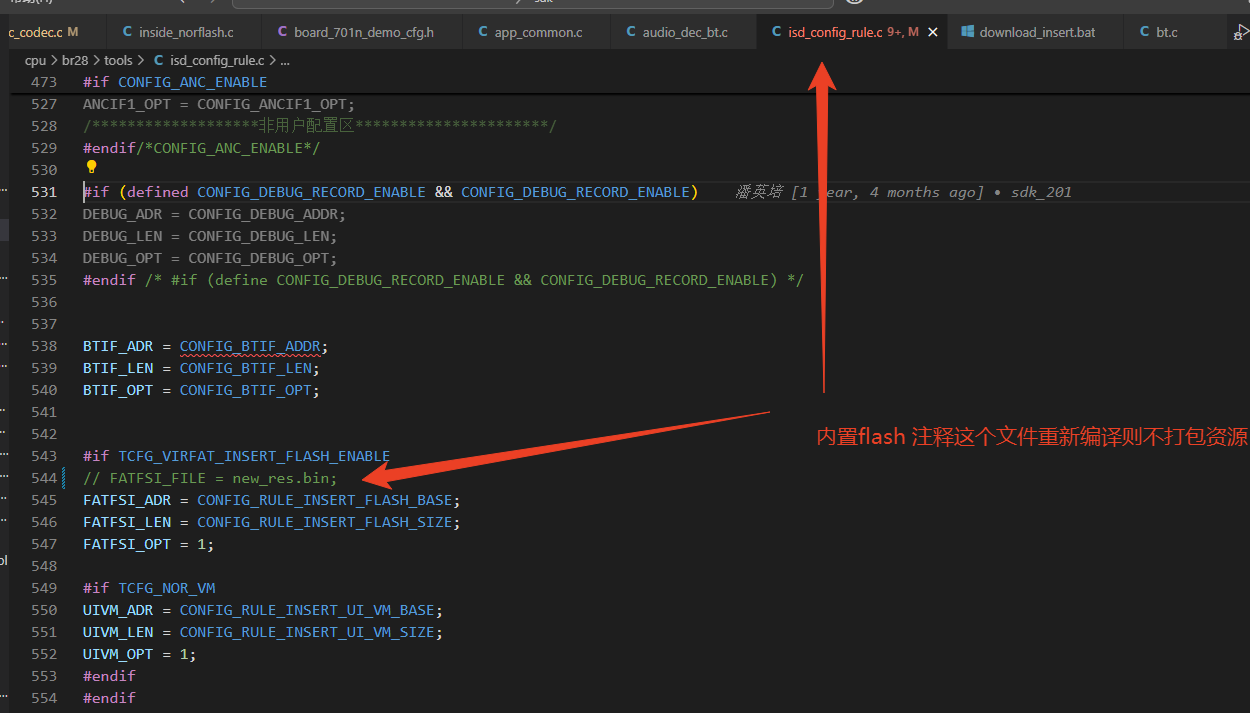Click the lightbulb code action icon

click(x=91, y=168)
